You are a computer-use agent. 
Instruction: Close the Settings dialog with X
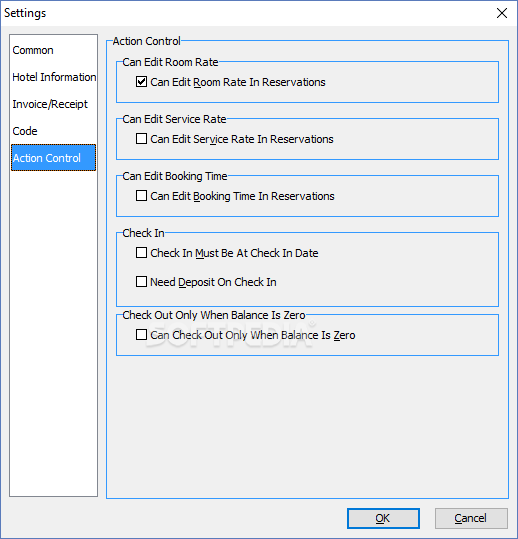[502, 13]
